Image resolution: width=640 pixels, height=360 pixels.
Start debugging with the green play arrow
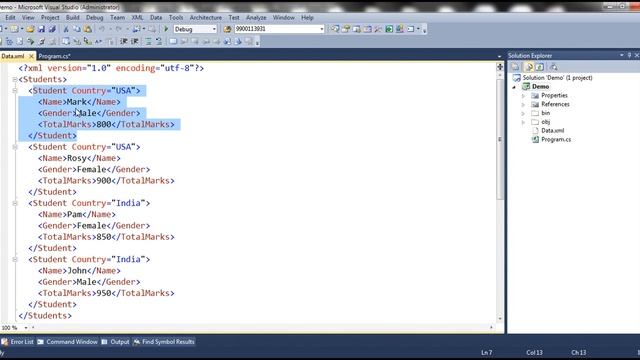[166, 29]
